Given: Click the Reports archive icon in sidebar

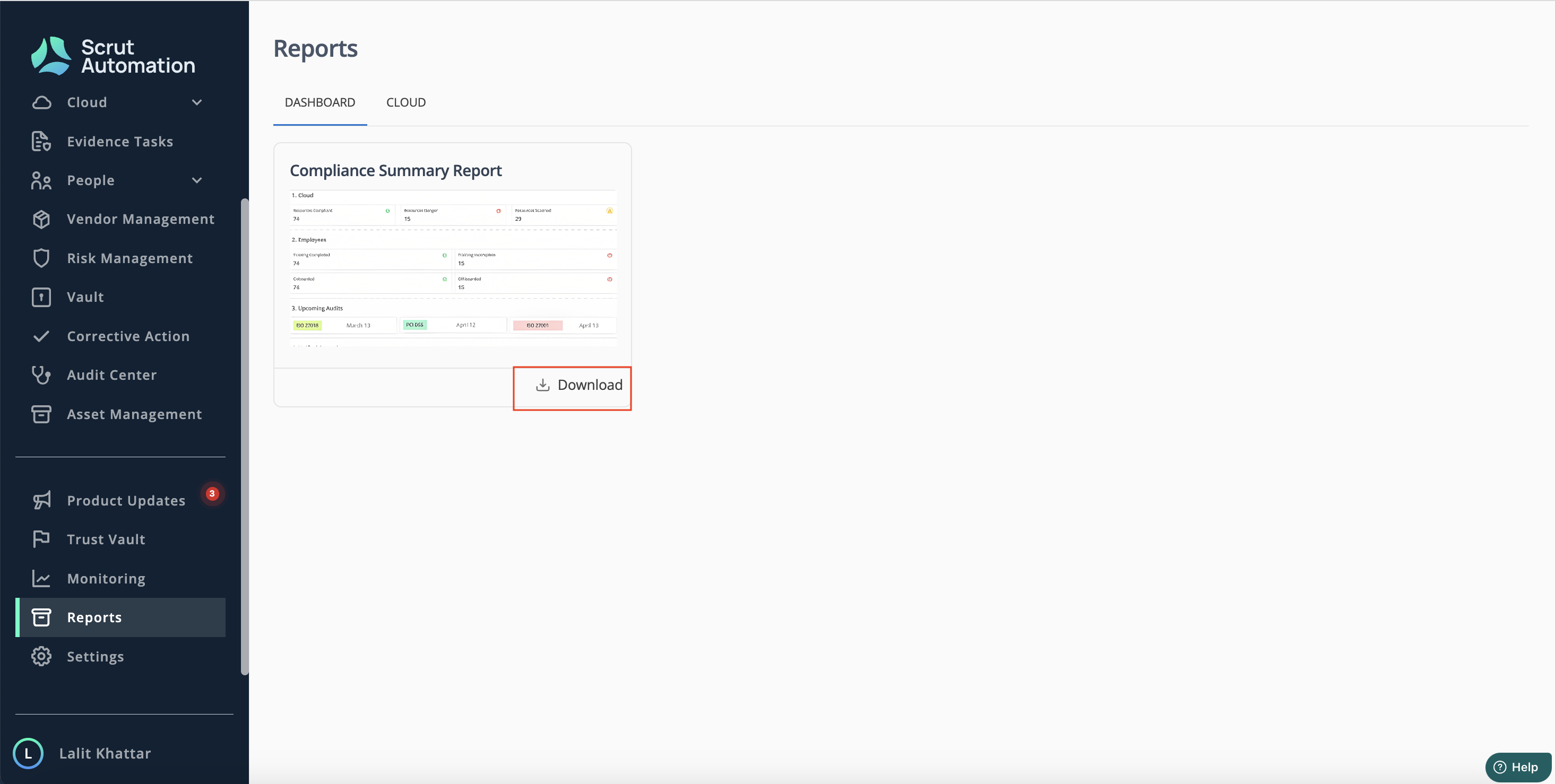Looking at the screenshot, I should tap(41, 617).
